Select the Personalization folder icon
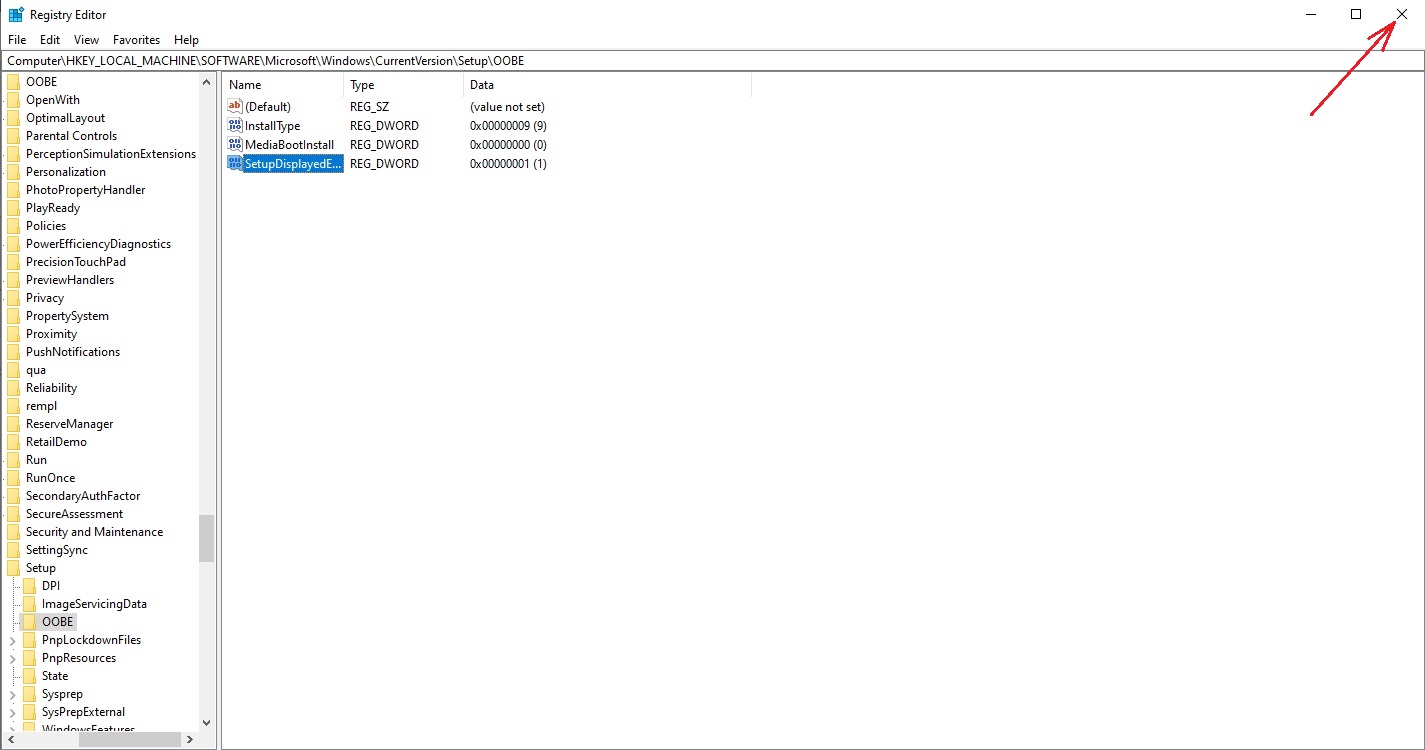Screen dimensions: 1425x750 click(x=13, y=172)
